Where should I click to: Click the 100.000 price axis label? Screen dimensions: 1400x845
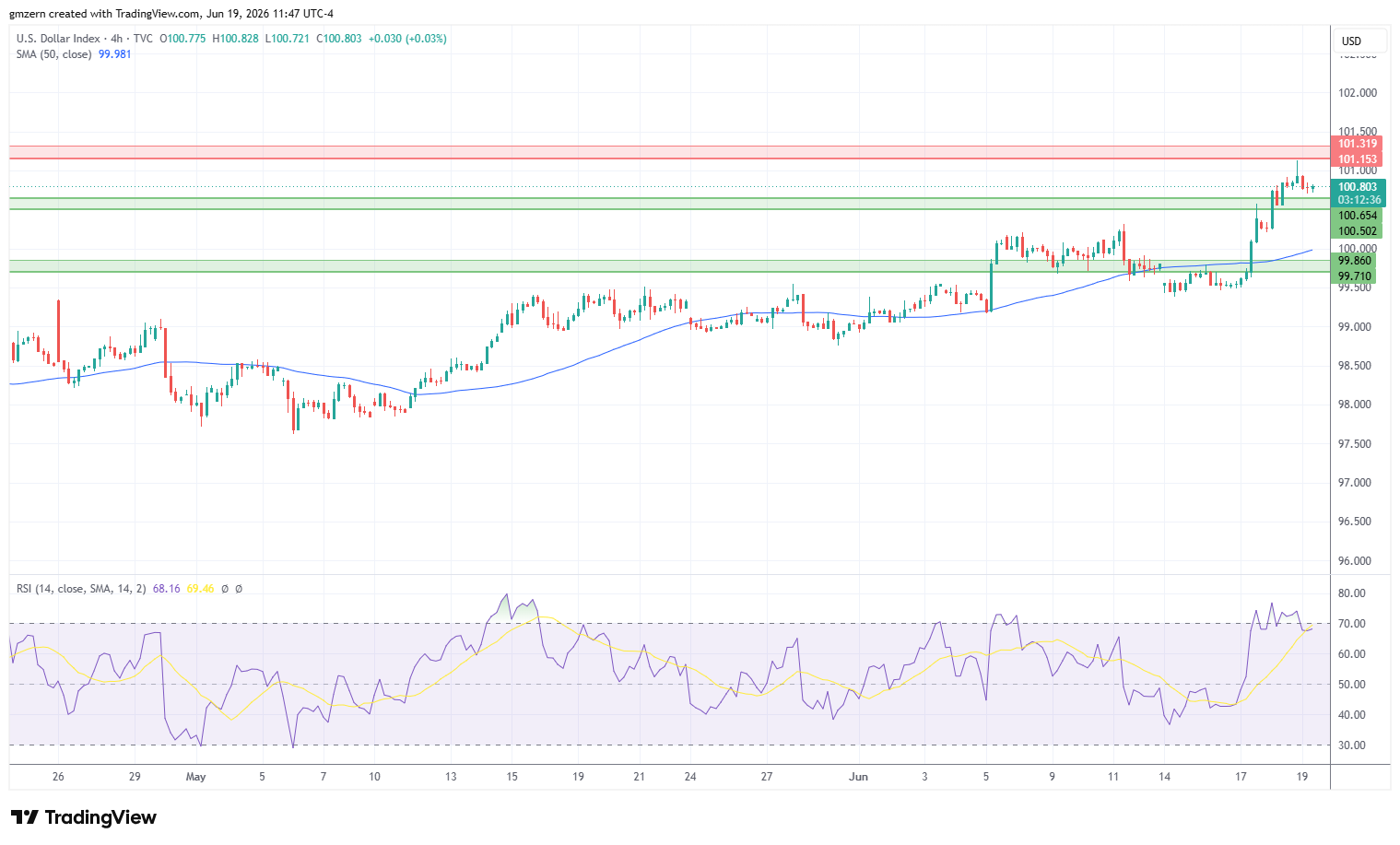pos(1358,249)
